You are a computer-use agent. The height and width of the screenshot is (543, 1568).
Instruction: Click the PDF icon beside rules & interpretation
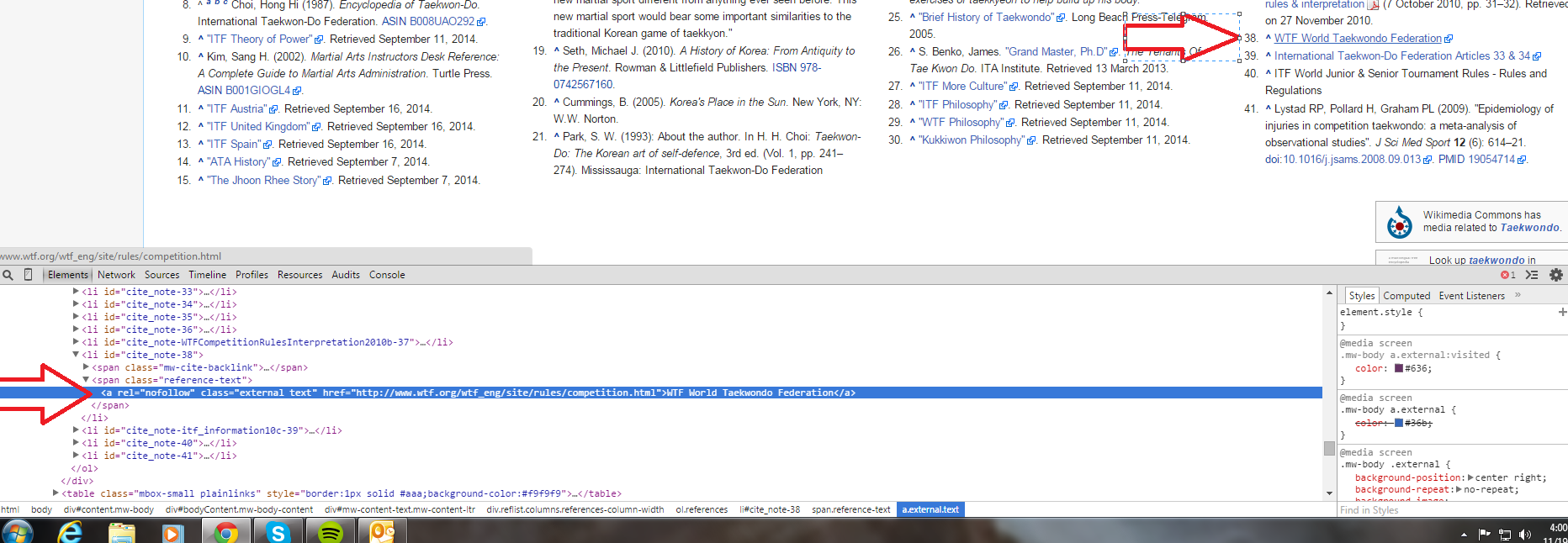point(1373,5)
